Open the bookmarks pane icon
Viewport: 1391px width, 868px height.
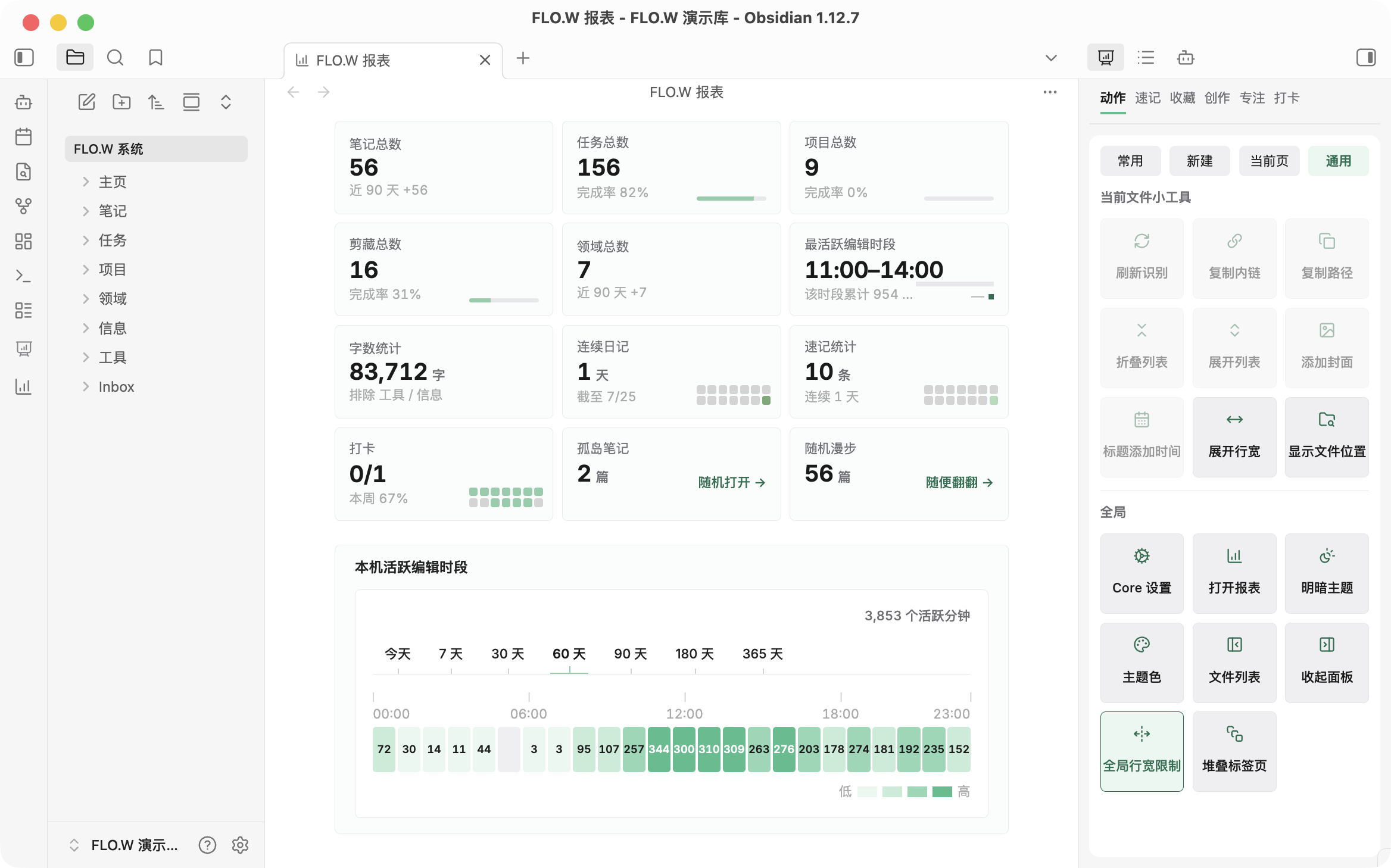[x=155, y=58]
